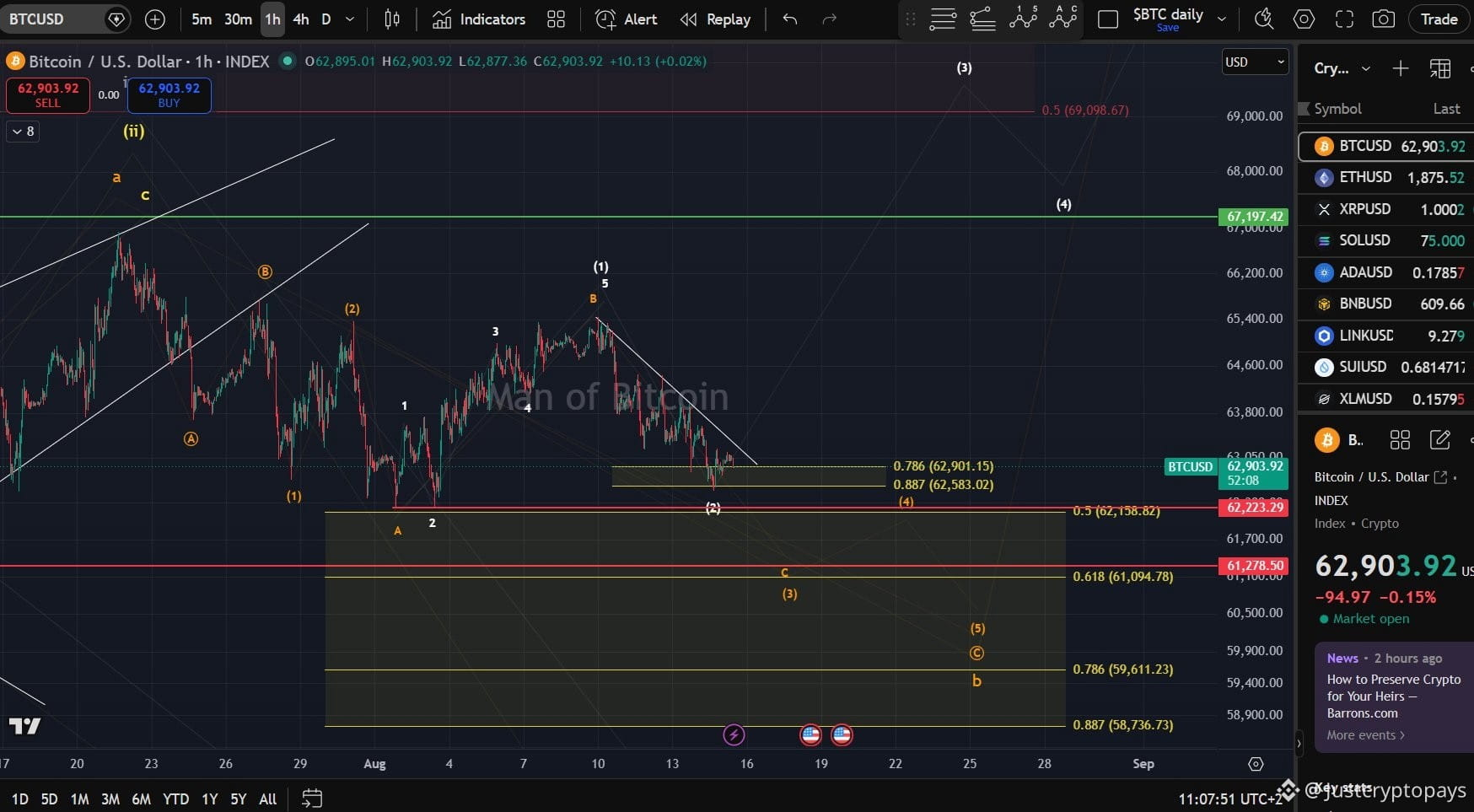The height and width of the screenshot is (812, 1474).
Task: Select the 3M date range
Action: [x=110, y=799]
